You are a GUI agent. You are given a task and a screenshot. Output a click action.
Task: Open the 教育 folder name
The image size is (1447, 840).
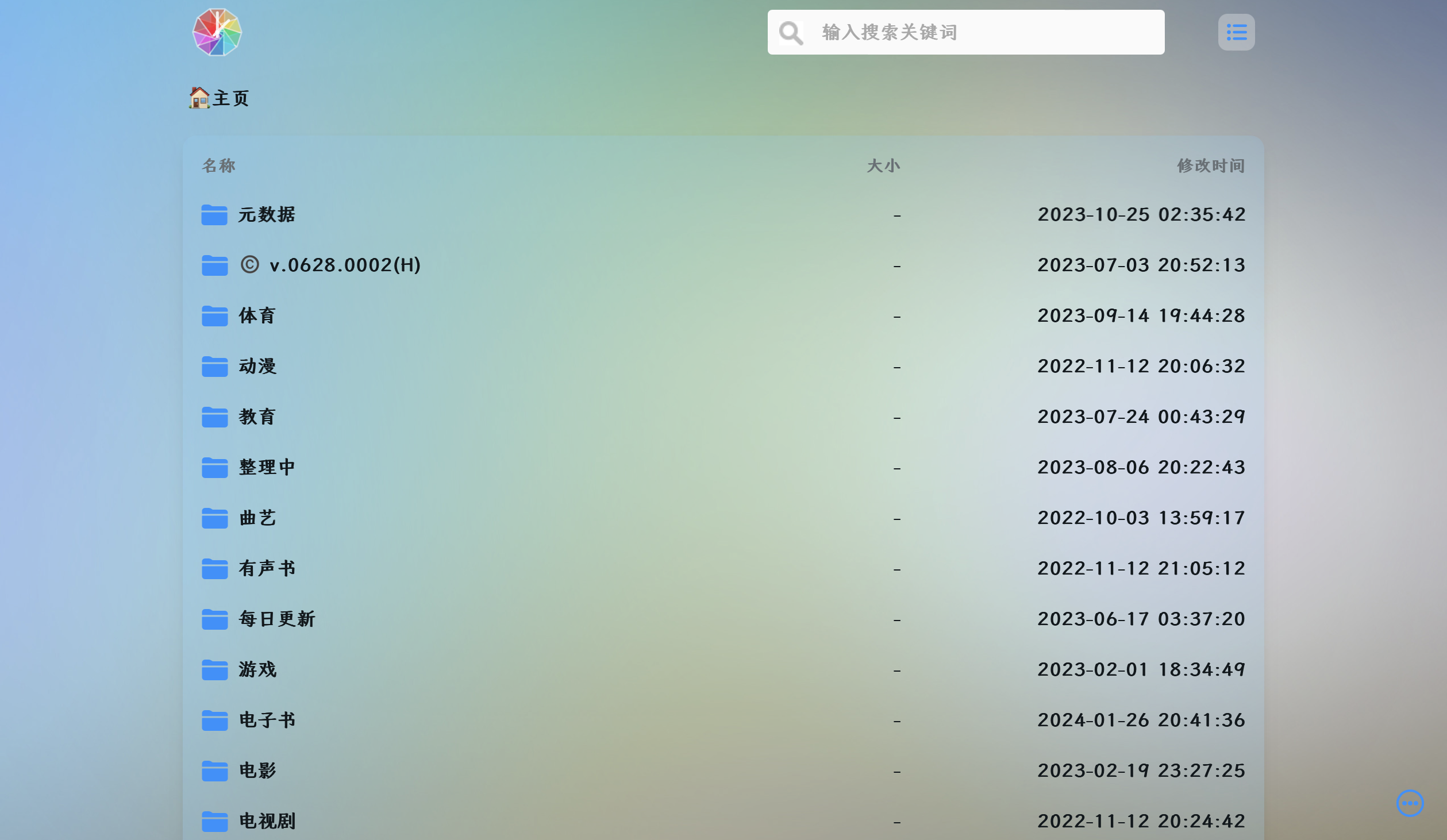[257, 417]
